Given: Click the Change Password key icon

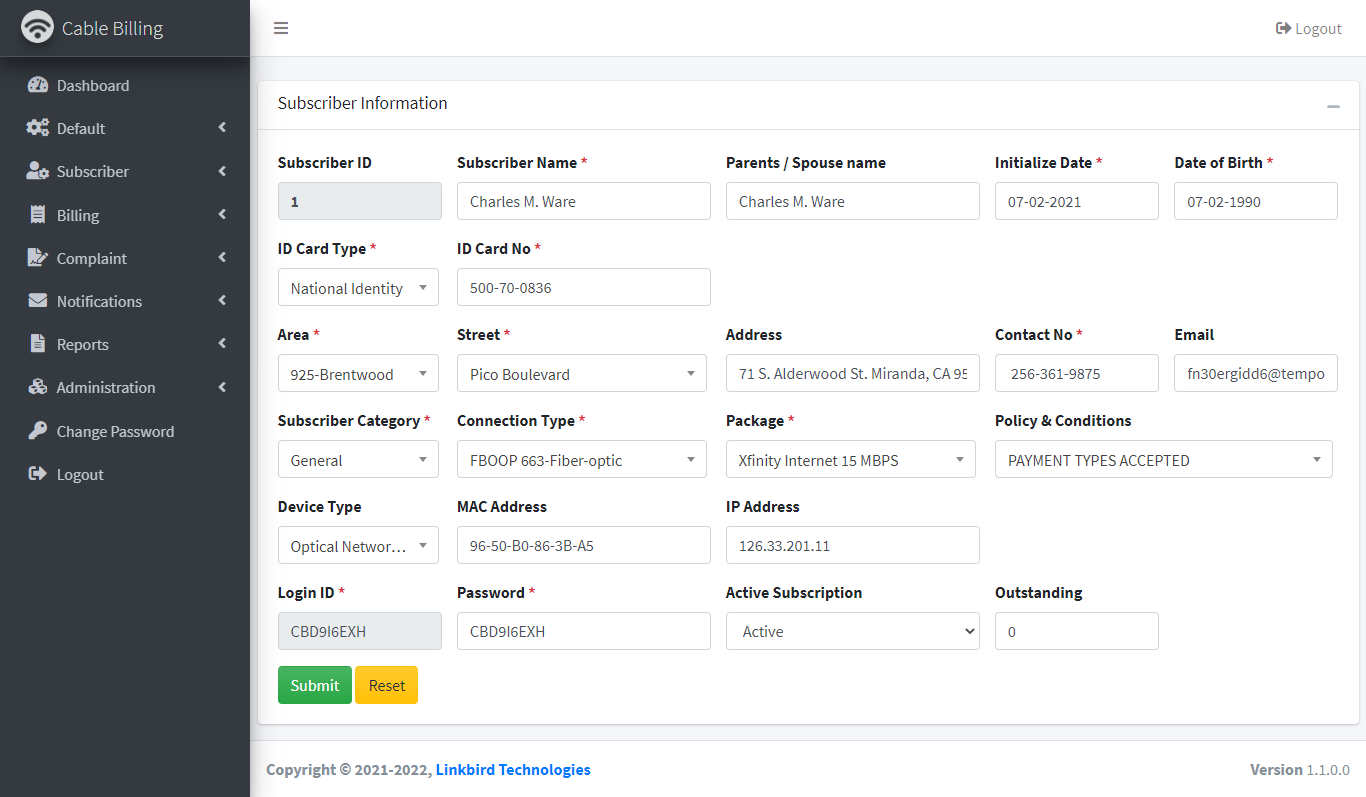Looking at the screenshot, I should (x=38, y=431).
